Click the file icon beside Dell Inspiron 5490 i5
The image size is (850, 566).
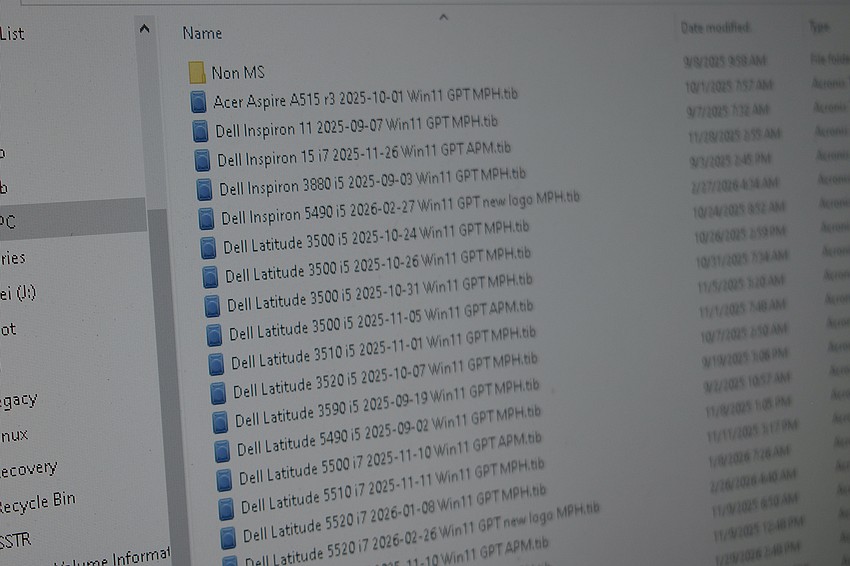click(x=206, y=218)
